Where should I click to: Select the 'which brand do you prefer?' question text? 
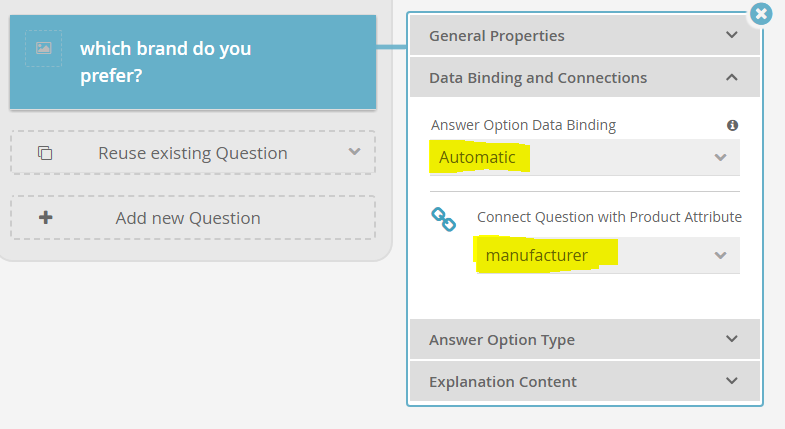pyautogui.click(x=165, y=61)
